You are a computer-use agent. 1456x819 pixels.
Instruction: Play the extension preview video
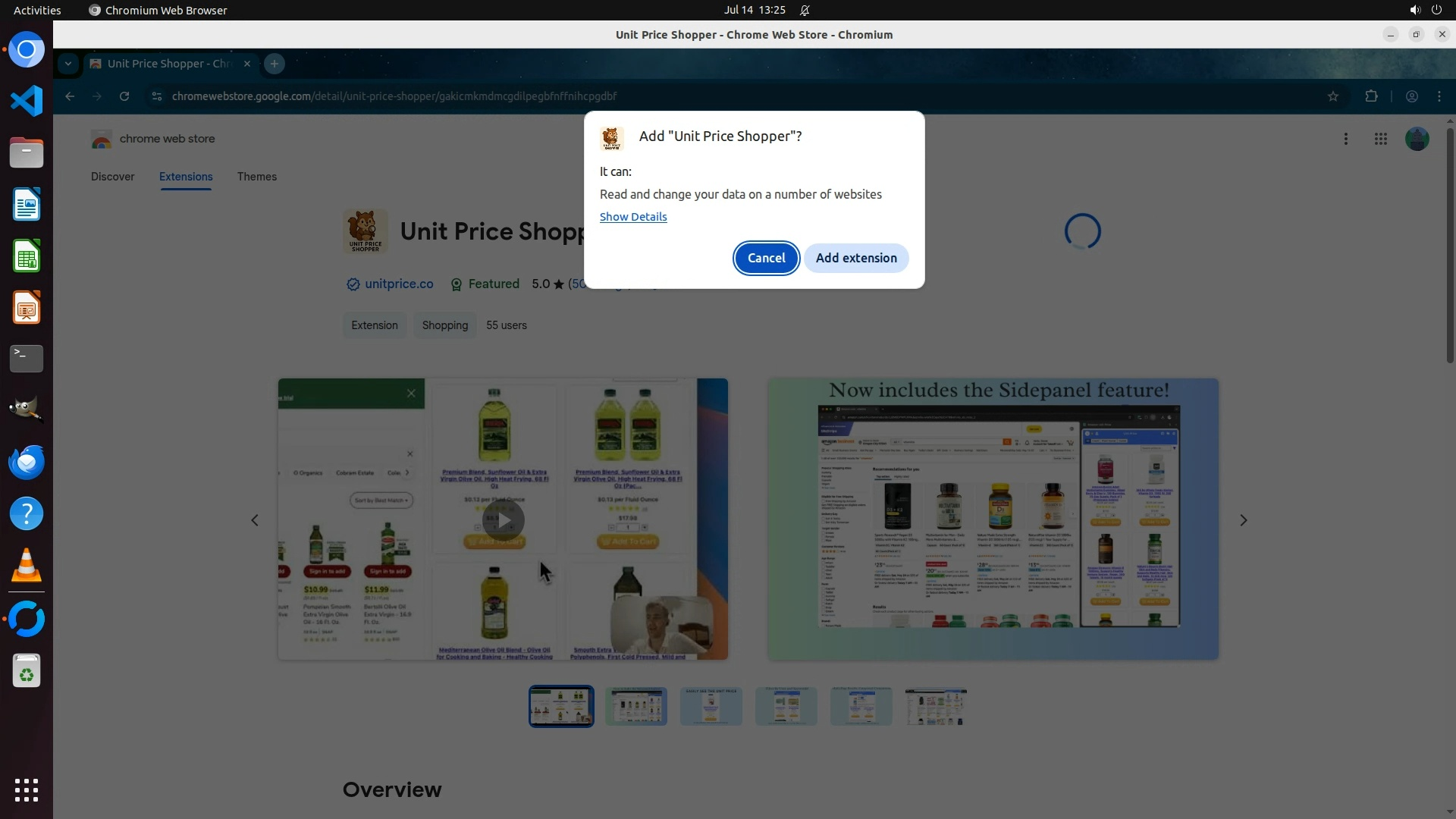point(502,520)
